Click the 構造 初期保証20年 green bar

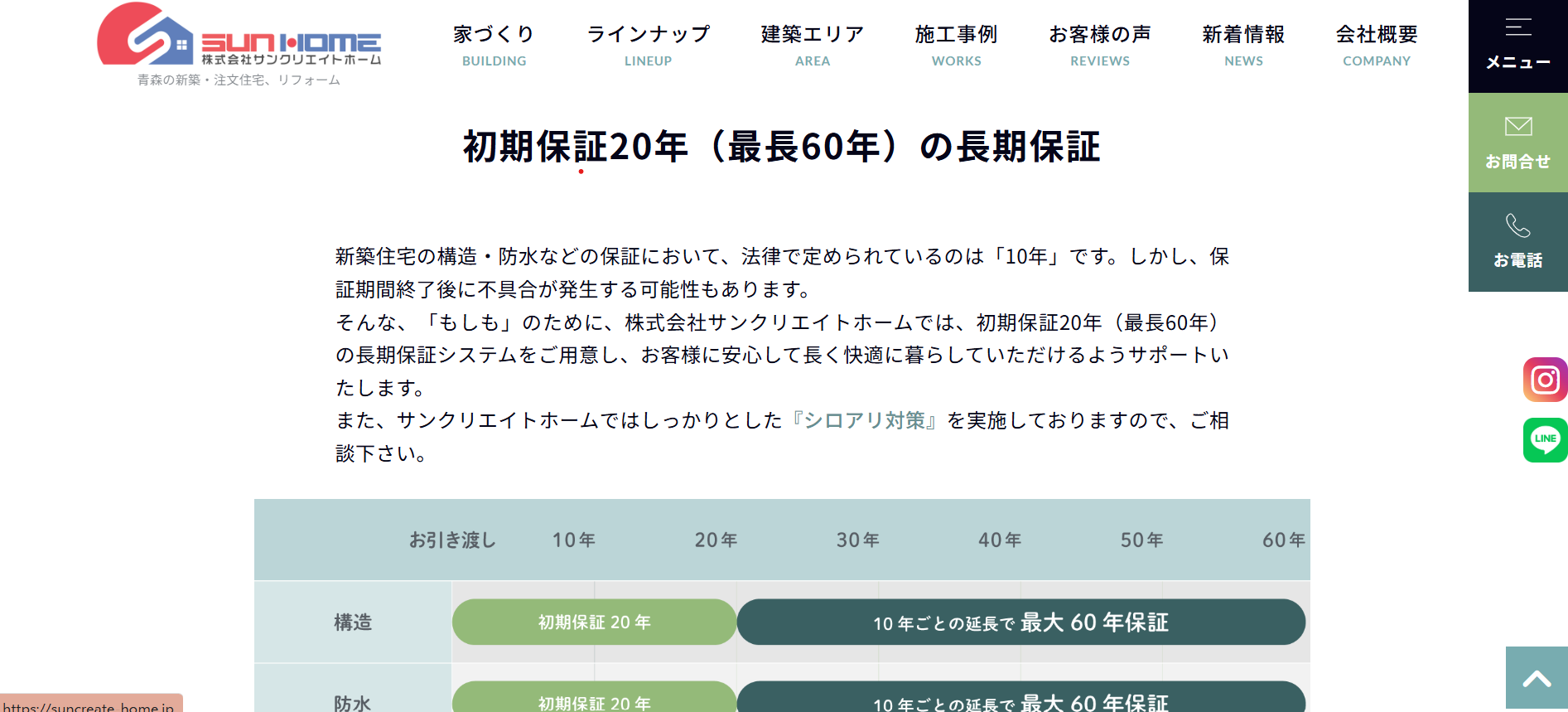click(x=594, y=622)
